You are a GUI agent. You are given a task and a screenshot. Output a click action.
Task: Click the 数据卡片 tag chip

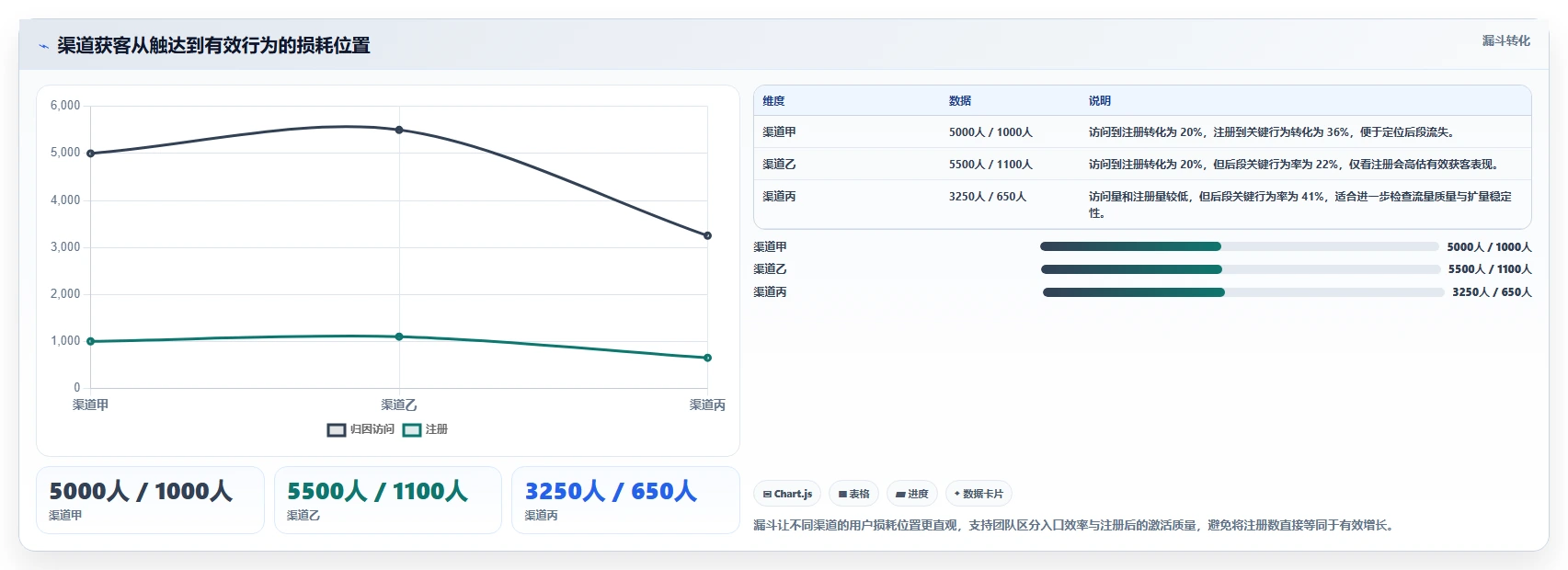(979, 494)
